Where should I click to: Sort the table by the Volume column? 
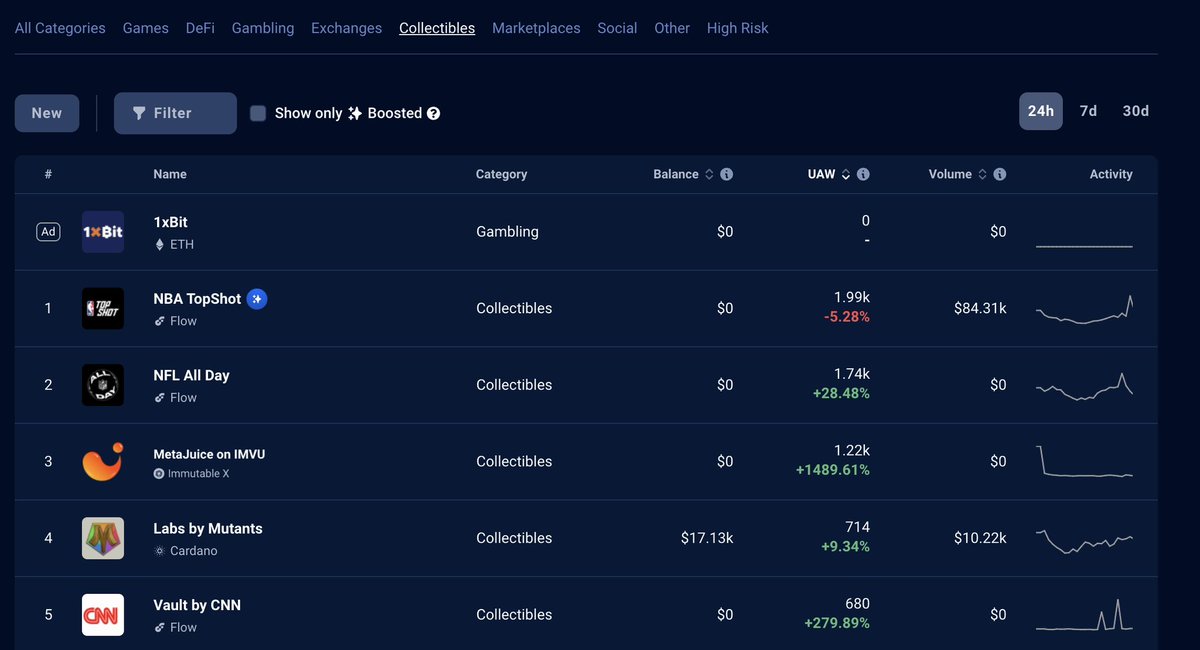(958, 174)
